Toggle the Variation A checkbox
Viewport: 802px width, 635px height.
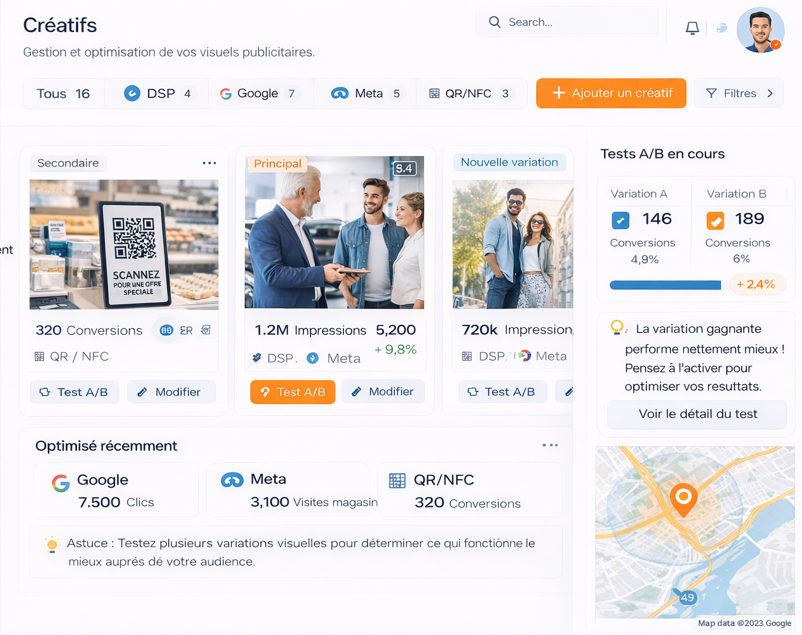620,221
